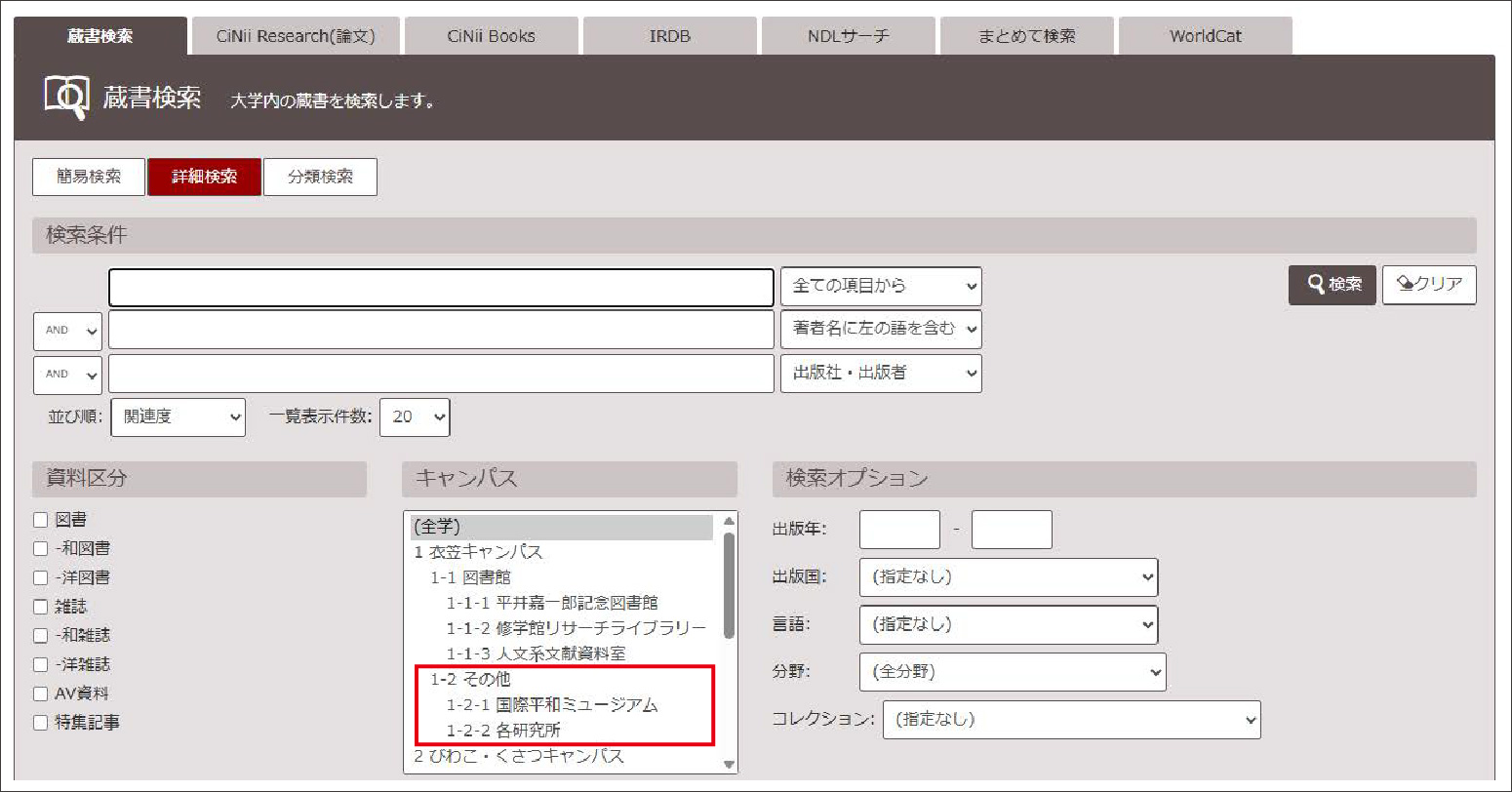Open the 分野 (全分野) dropdown
Viewport: 1512px width, 792px height.
coord(1012,672)
